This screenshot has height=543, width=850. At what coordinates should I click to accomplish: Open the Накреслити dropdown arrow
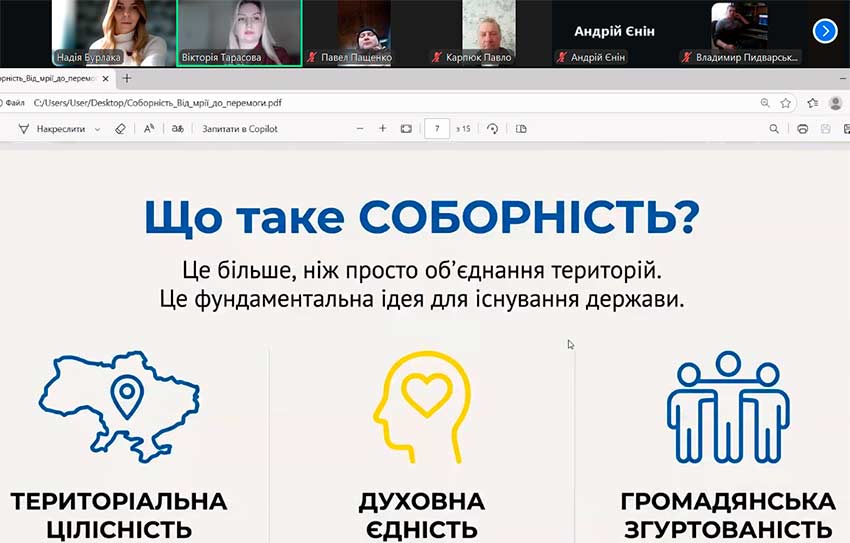click(97, 129)
